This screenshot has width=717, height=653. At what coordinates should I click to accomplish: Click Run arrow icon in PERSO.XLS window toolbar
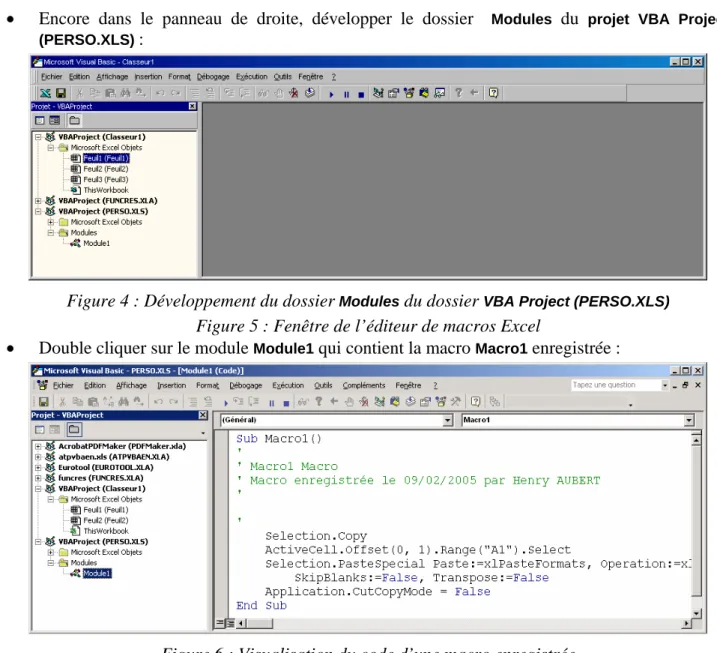pos(225,403)
